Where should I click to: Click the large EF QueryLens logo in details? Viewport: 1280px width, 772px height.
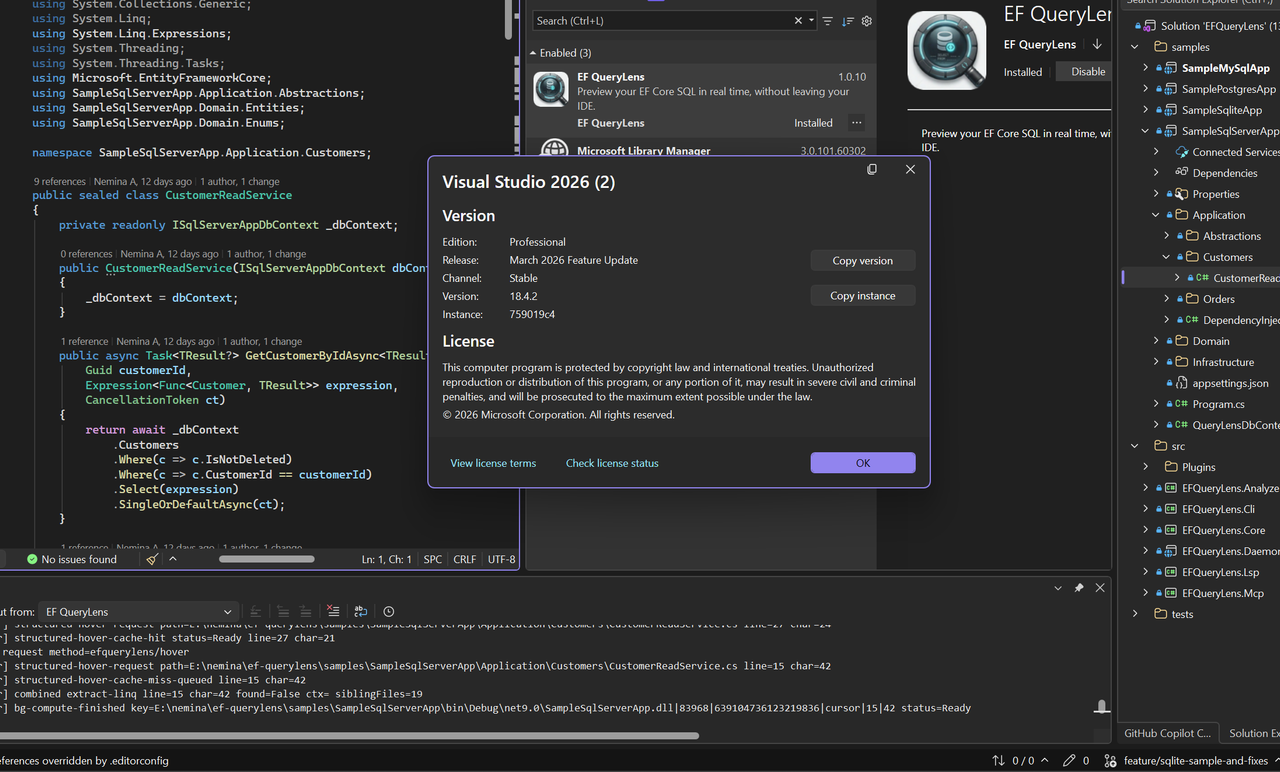(x=947, y=50)
